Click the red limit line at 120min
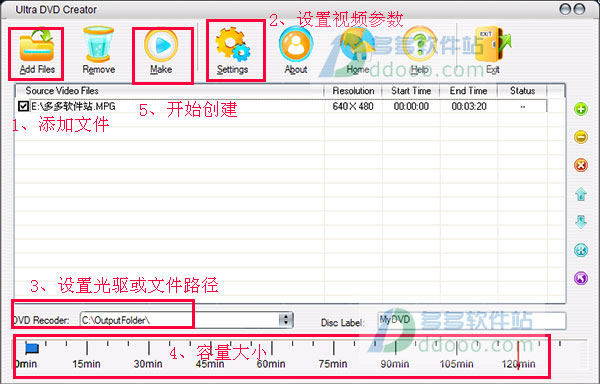Viewport: 600px width, 384px height. pyautogui.click(x=518, y=355)
